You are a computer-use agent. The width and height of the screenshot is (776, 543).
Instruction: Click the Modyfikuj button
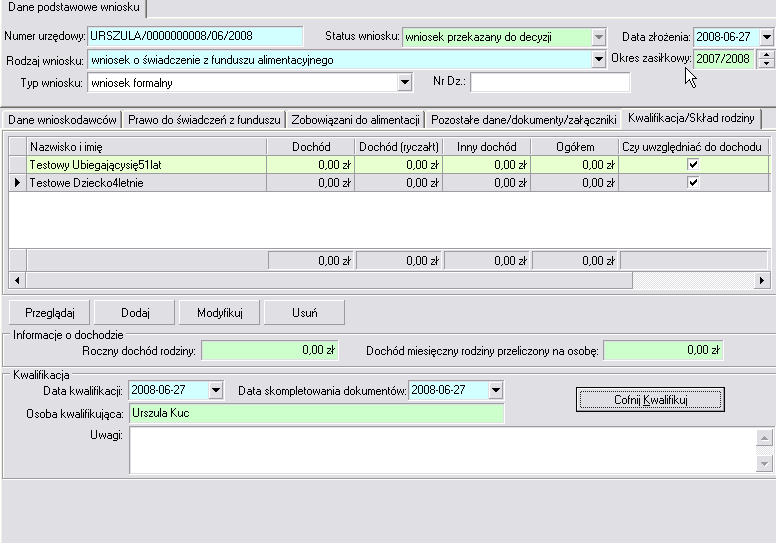pos(220,313)
